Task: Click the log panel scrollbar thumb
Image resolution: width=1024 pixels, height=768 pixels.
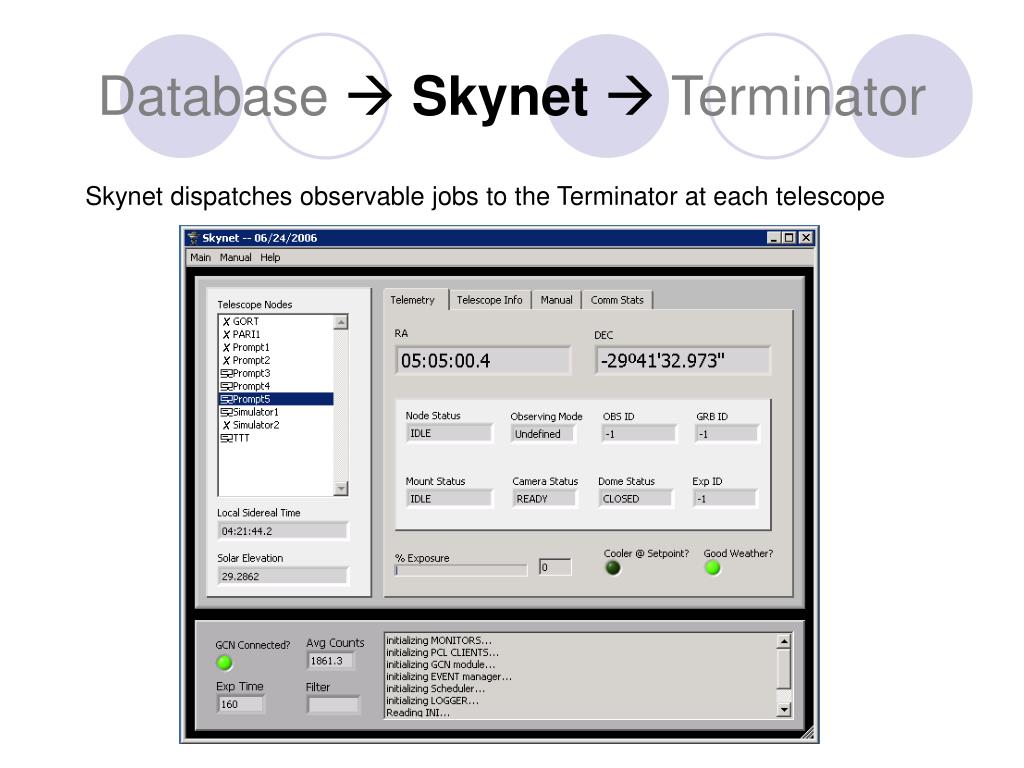Action: (x=784, y=668)
